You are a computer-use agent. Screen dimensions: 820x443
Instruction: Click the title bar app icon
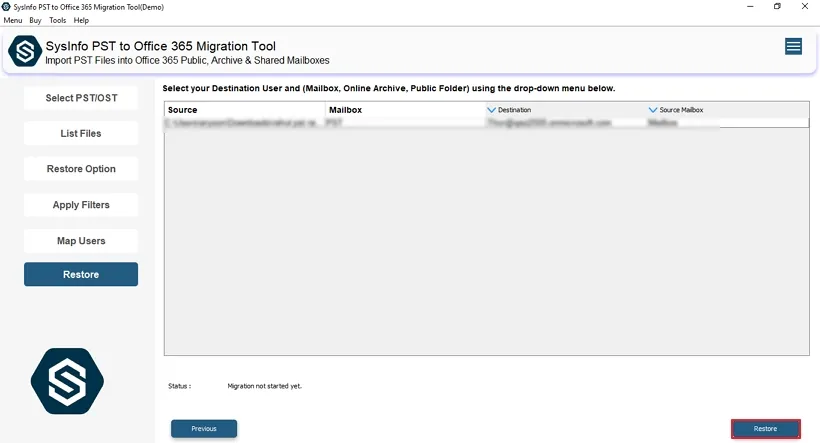pos(6,7)
